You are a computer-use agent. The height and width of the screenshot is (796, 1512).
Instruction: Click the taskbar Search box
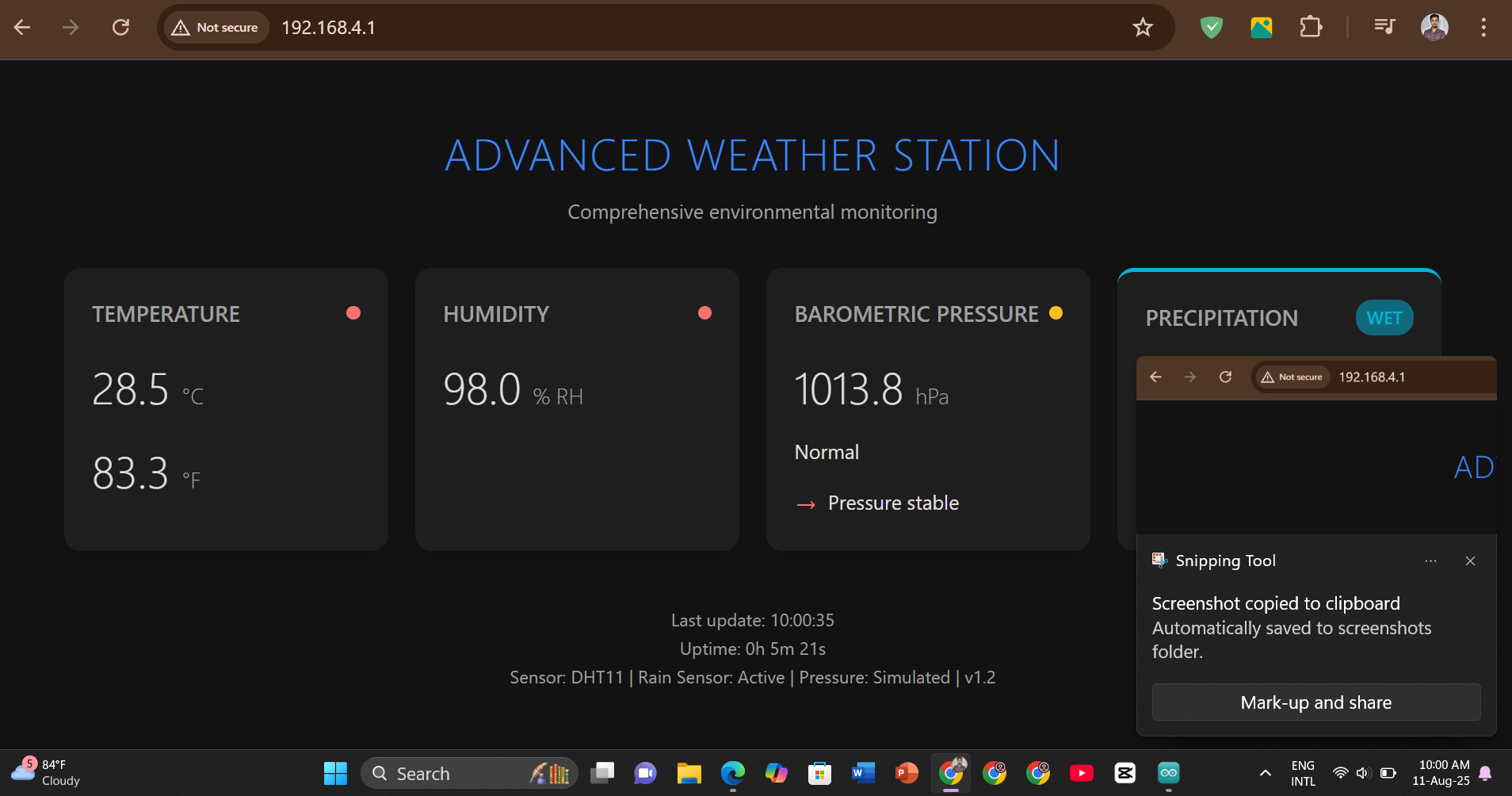[x=469, y=773]
